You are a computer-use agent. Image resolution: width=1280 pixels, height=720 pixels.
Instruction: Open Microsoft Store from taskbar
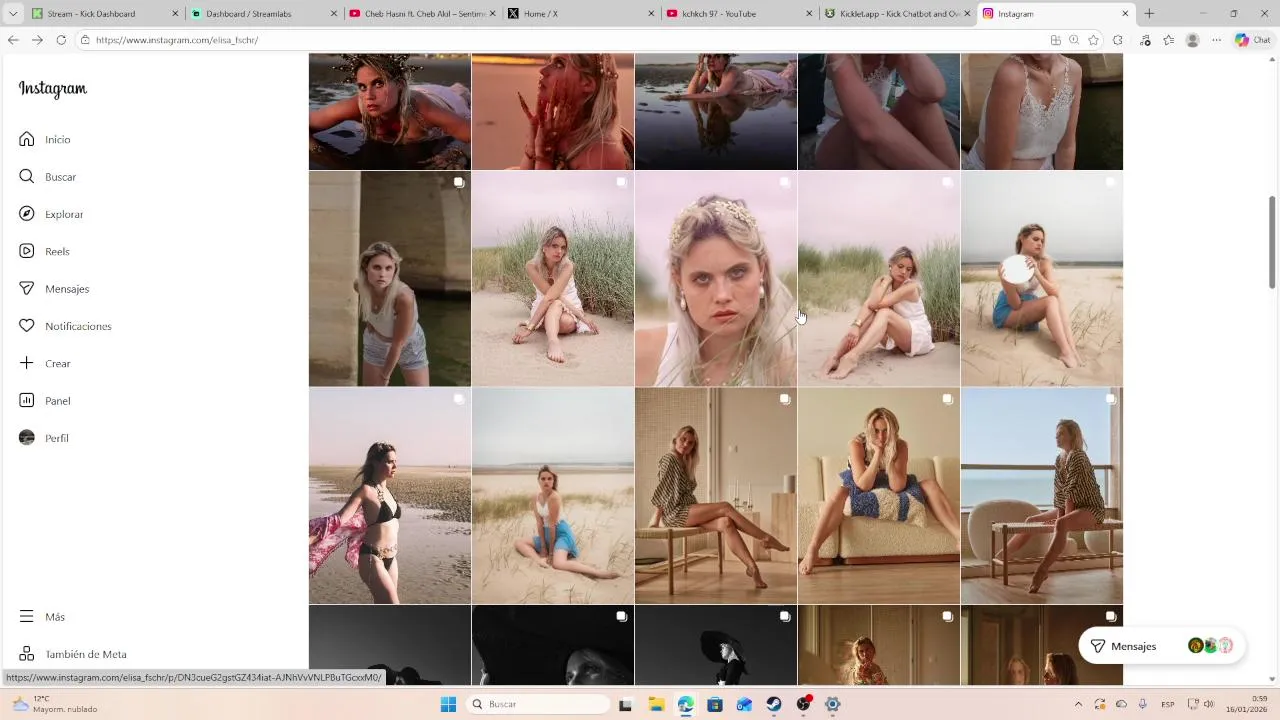(715, 704)
